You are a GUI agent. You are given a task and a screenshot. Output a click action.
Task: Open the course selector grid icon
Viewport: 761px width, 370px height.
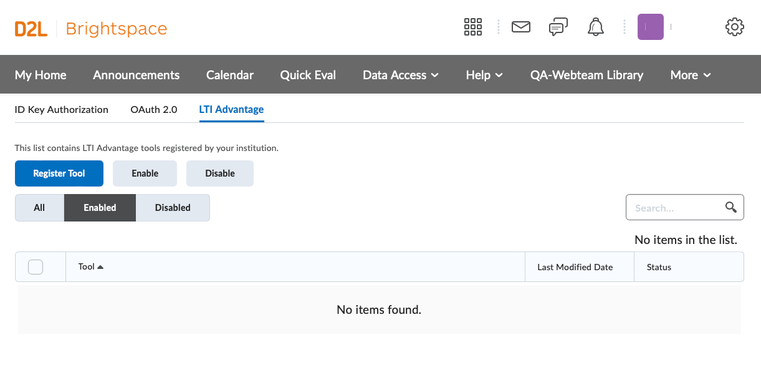click(x=473, y=27)
